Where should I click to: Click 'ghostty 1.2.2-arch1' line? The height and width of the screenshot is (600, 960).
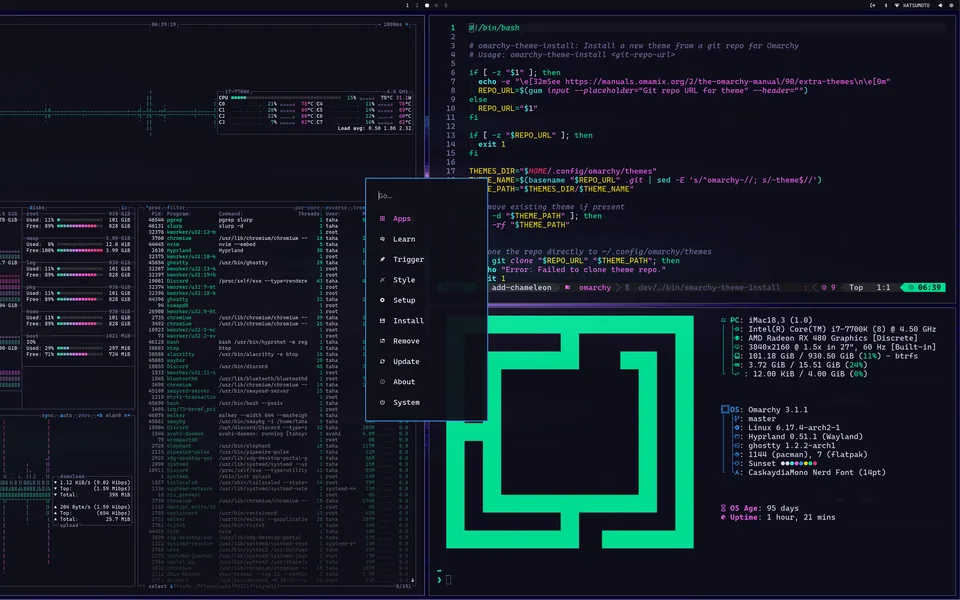[791, 446]
